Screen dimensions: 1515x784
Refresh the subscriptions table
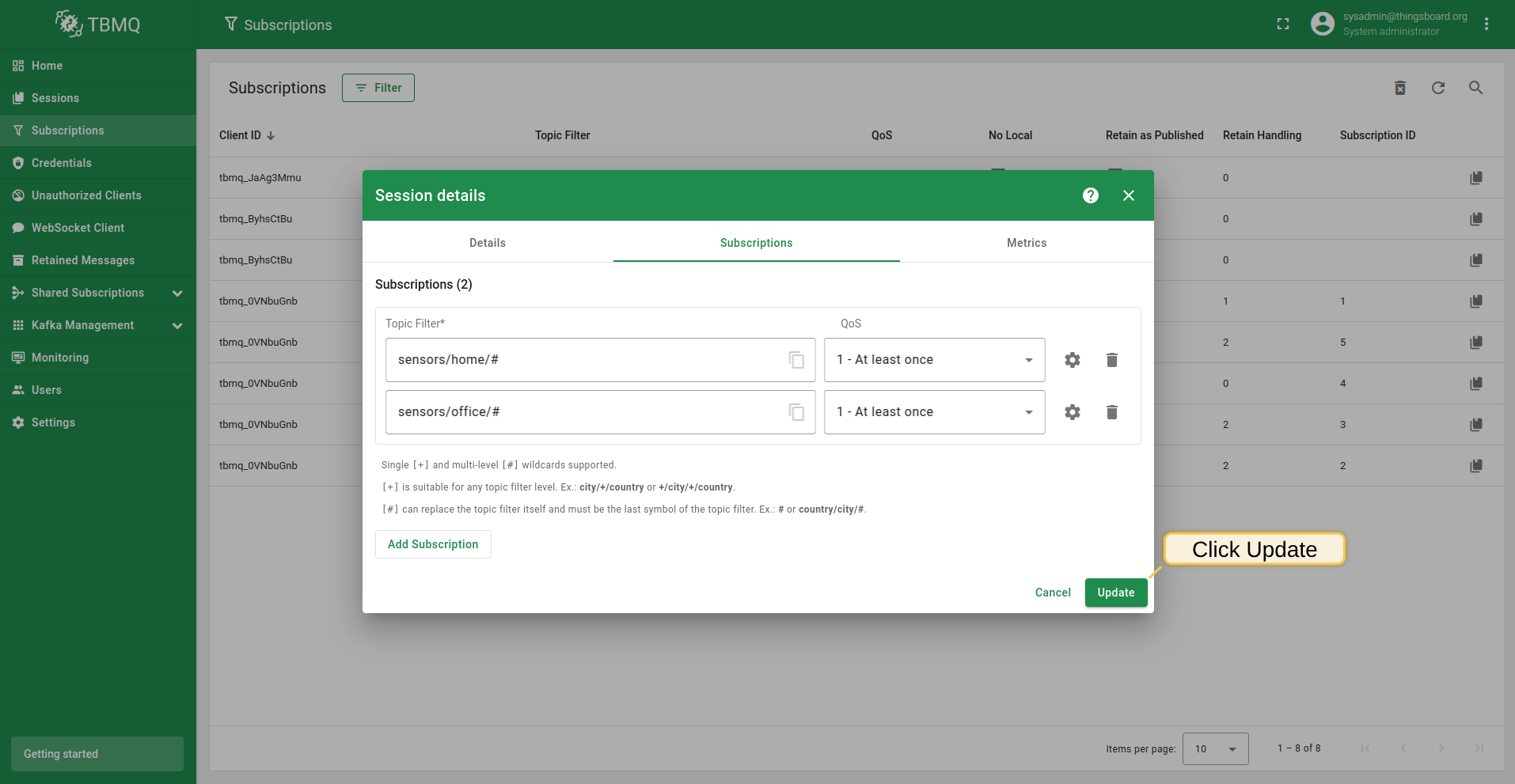(x=1437, y=88)
